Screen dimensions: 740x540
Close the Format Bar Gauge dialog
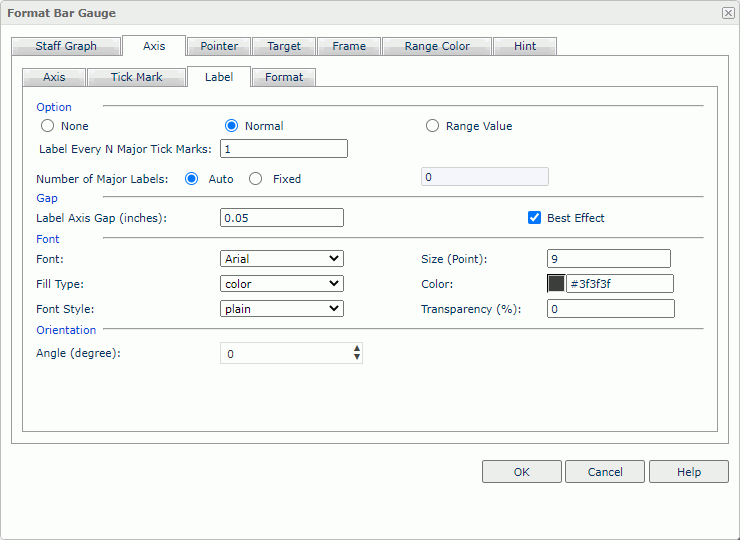727,13
